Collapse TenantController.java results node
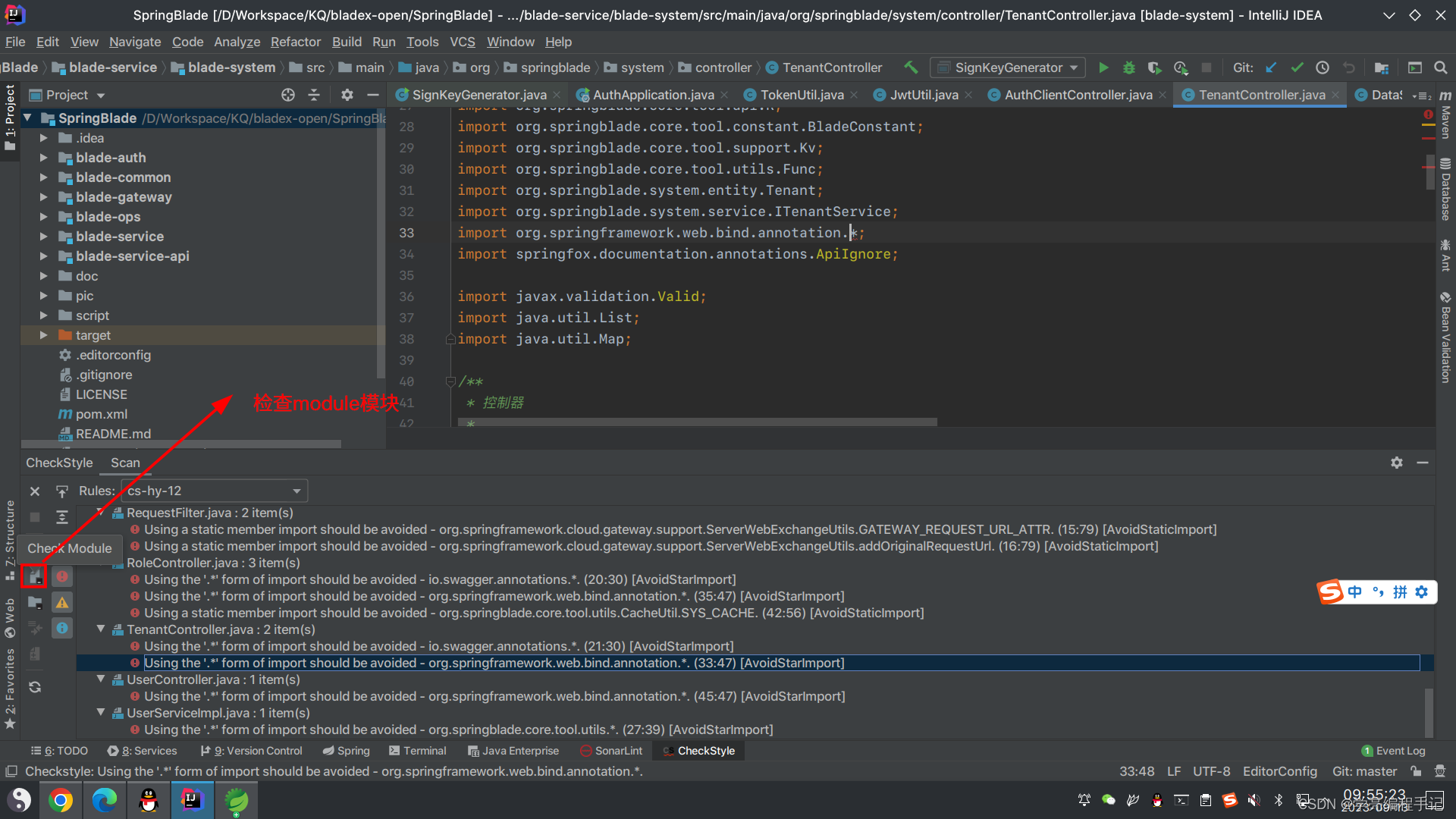Image resolution: width=1456 pixels, height=819 pixels. (100, 629)
